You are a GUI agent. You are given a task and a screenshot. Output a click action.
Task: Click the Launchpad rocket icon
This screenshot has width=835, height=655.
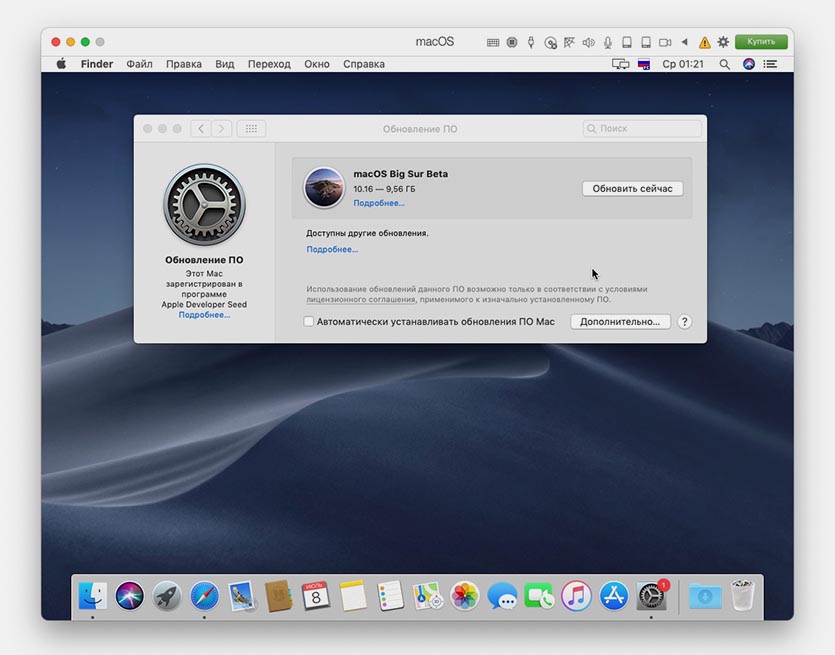pyautogui.click(x=167, y=596)
